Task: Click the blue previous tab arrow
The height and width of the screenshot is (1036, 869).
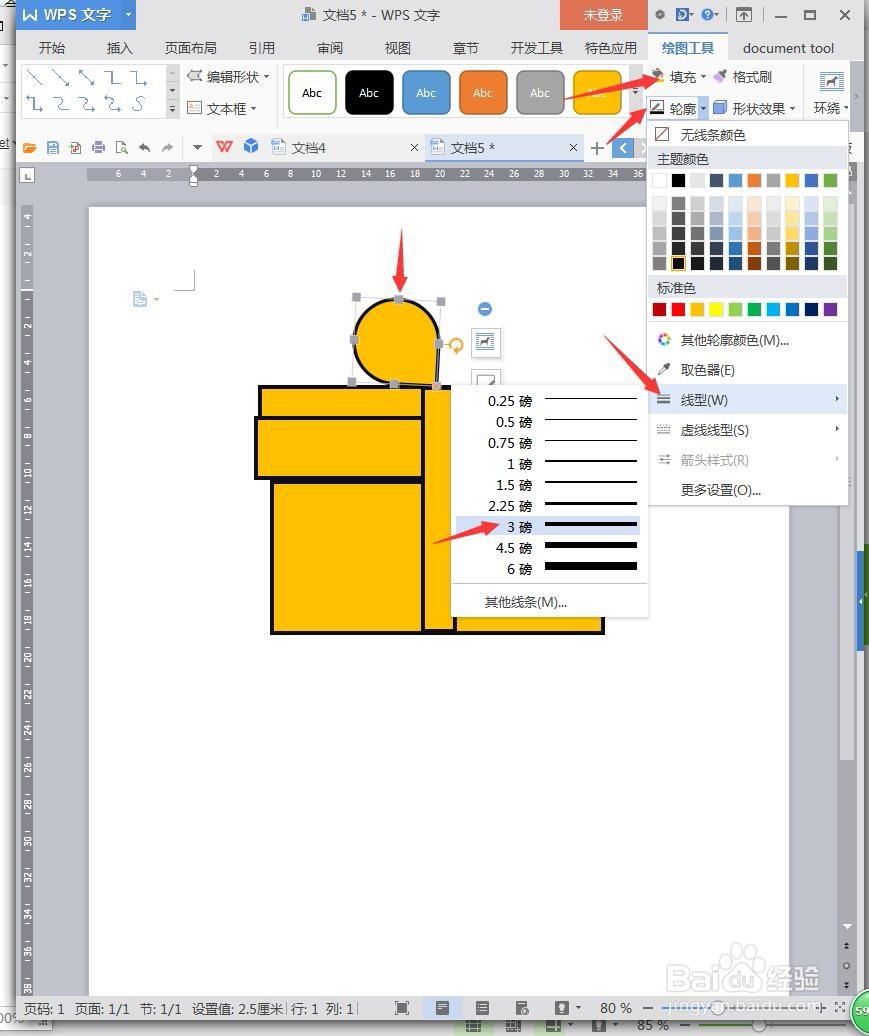Action: tap(623, 148)
